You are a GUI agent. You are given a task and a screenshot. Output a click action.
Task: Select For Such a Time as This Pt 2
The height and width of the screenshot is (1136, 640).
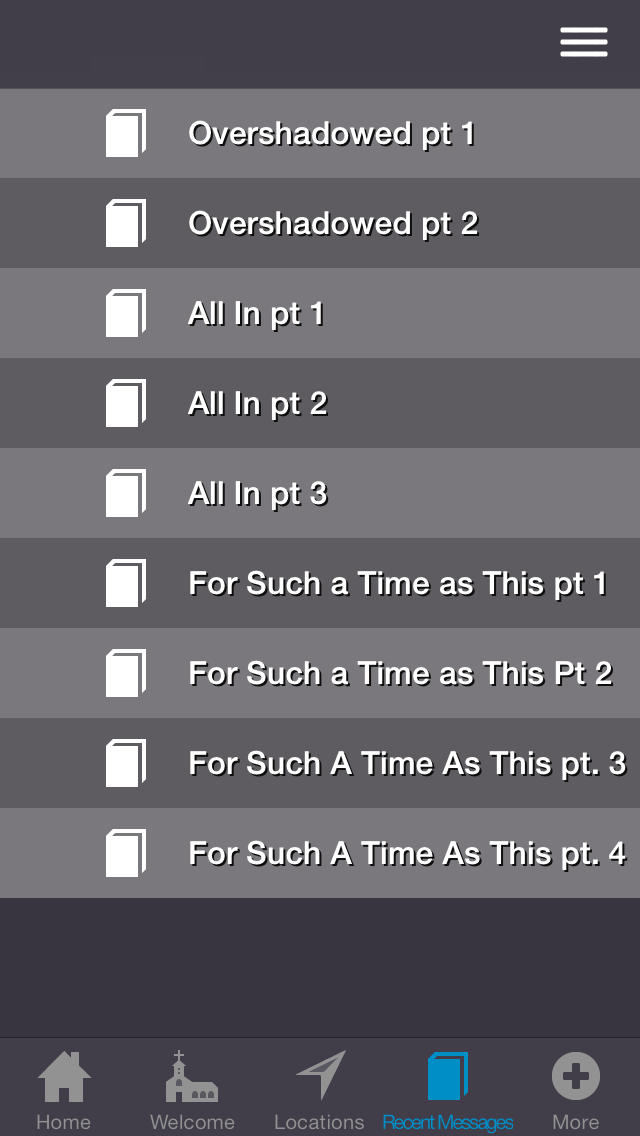[x=320, y=673]
